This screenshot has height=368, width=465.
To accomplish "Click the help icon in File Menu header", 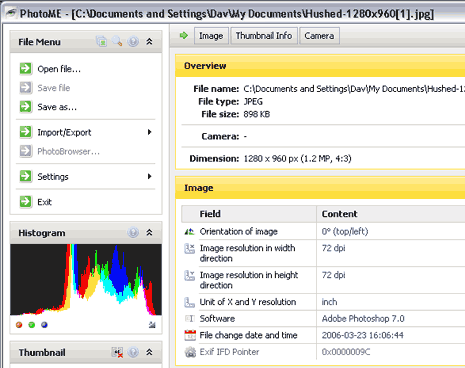I will tap(133, 42).
